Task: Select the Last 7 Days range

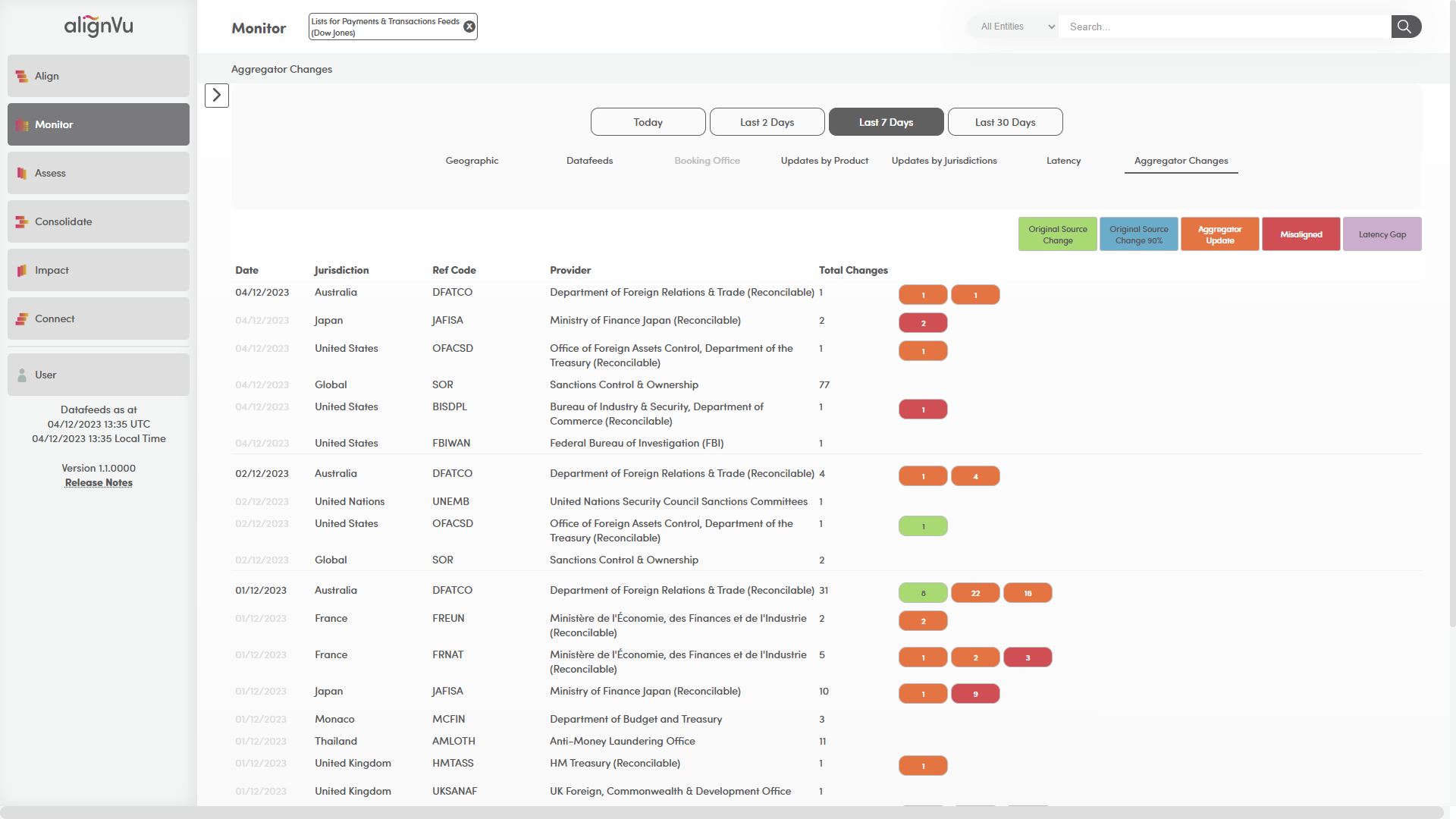Action: [886, 122]
